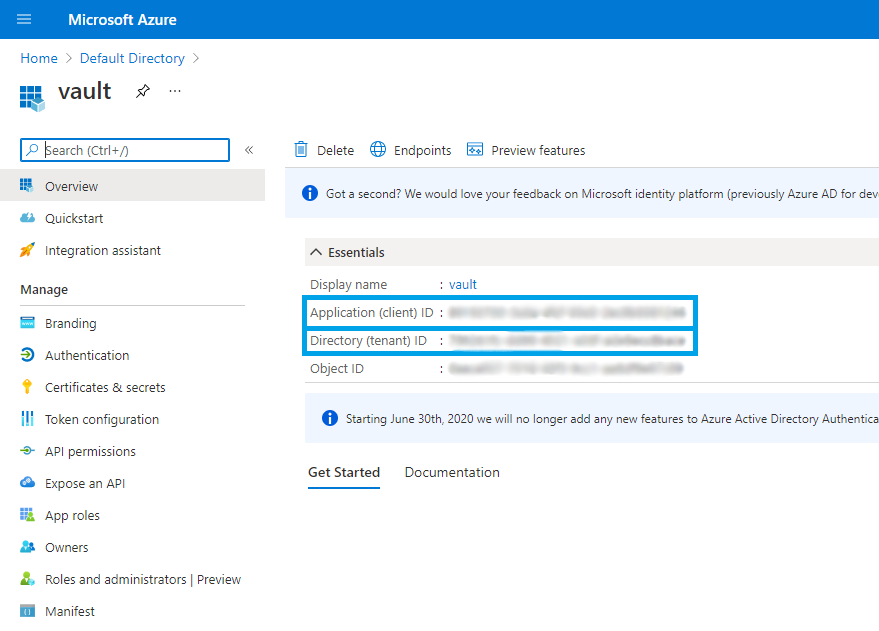Switch to the Documentation tab

click(x=452, y=472)
